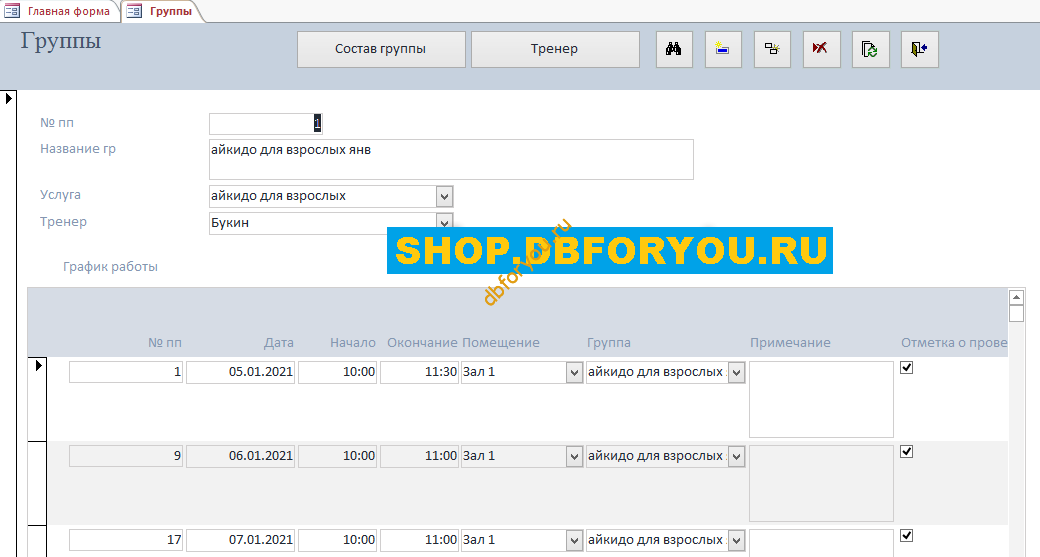Viewport: 1040px width, 557px height.
Task: Click the Название гр text field
Action: [x=451, y=159]
